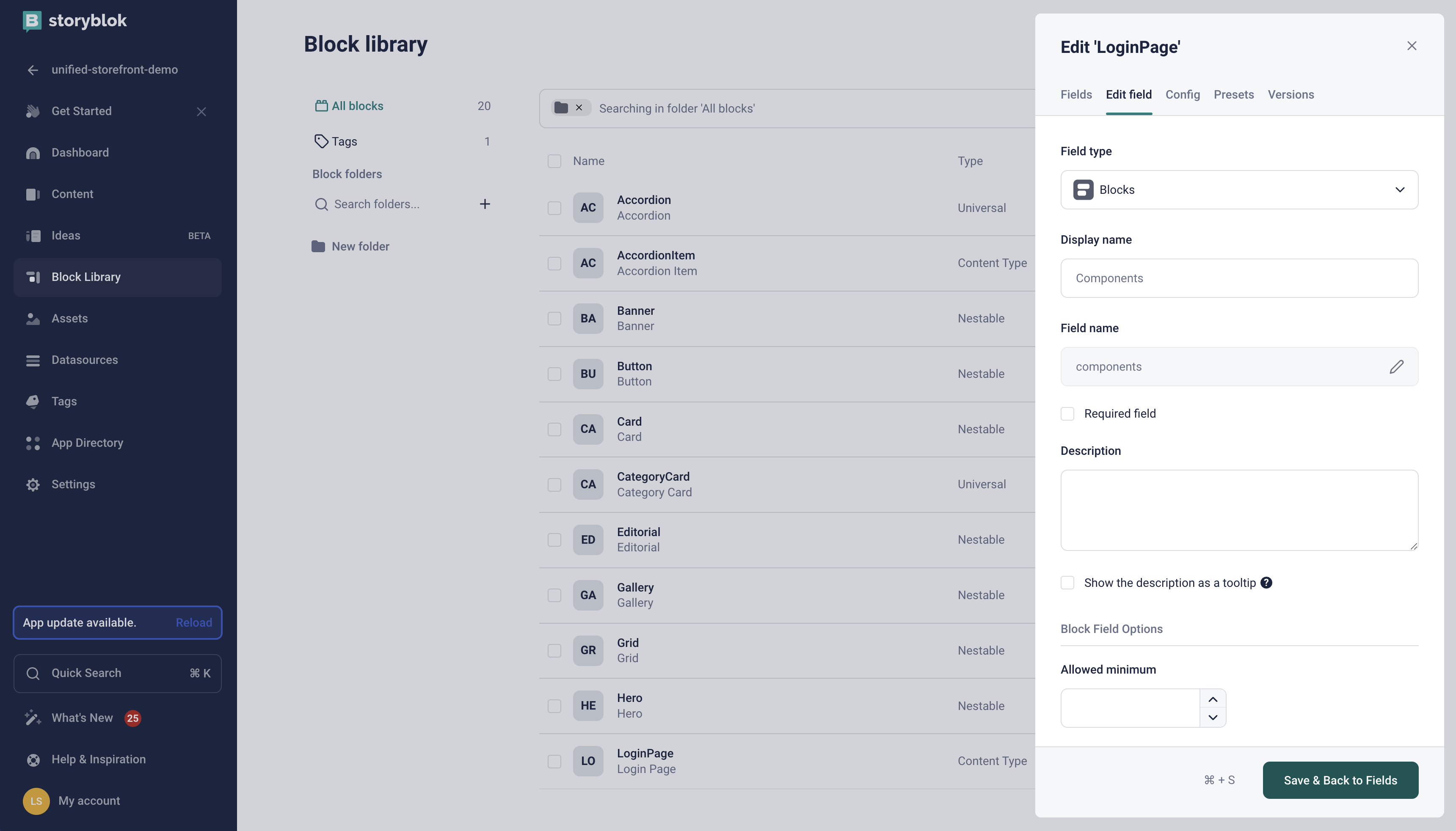This screenshot has width=1456, height=831.
Task: Click the Display name input field
Action: (1239, 278)
